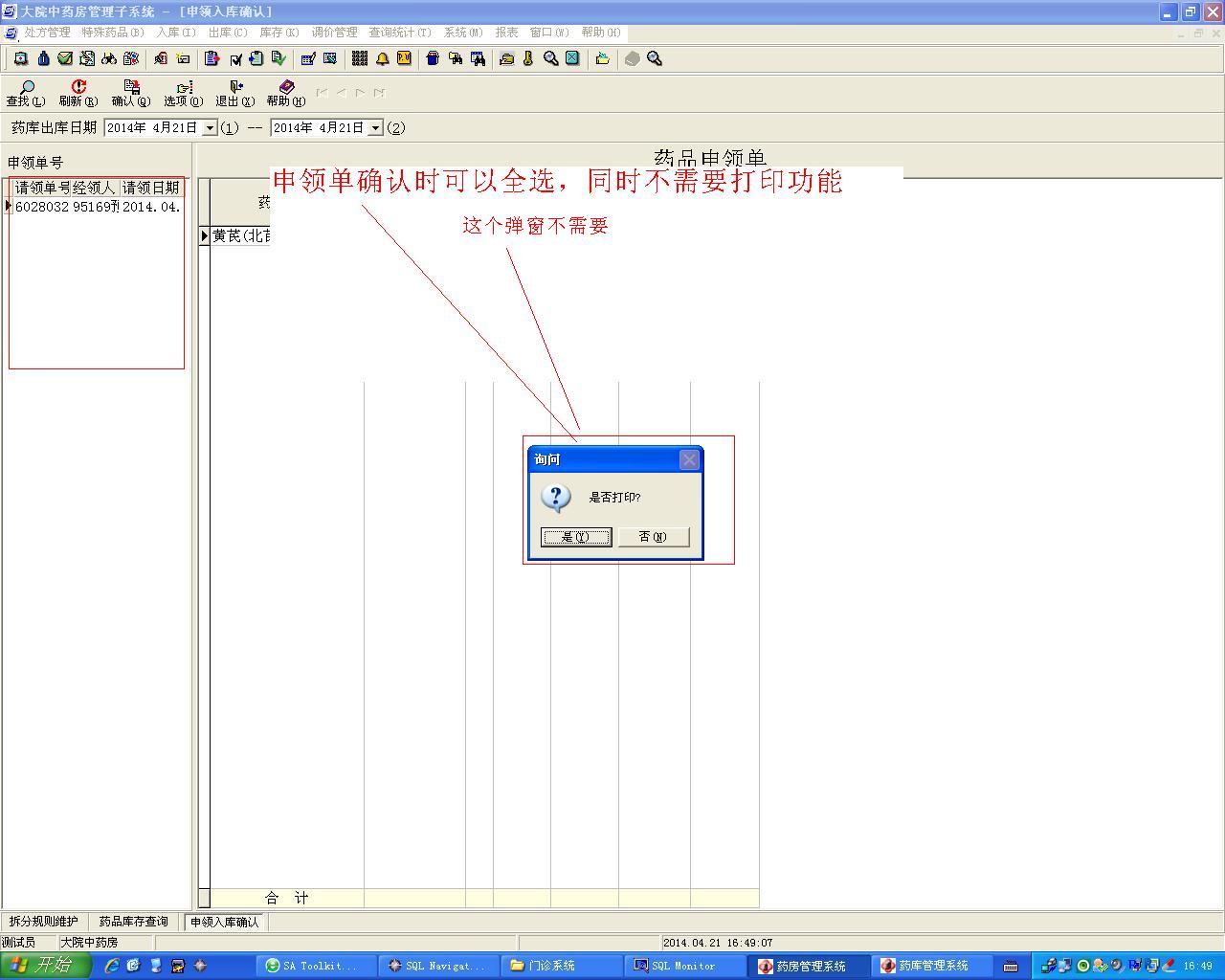Screen dimensions: 1225x980
Task: Expand the start date dropdown labeled (1)
Action: pyautogui.click(x=211, y=127)
